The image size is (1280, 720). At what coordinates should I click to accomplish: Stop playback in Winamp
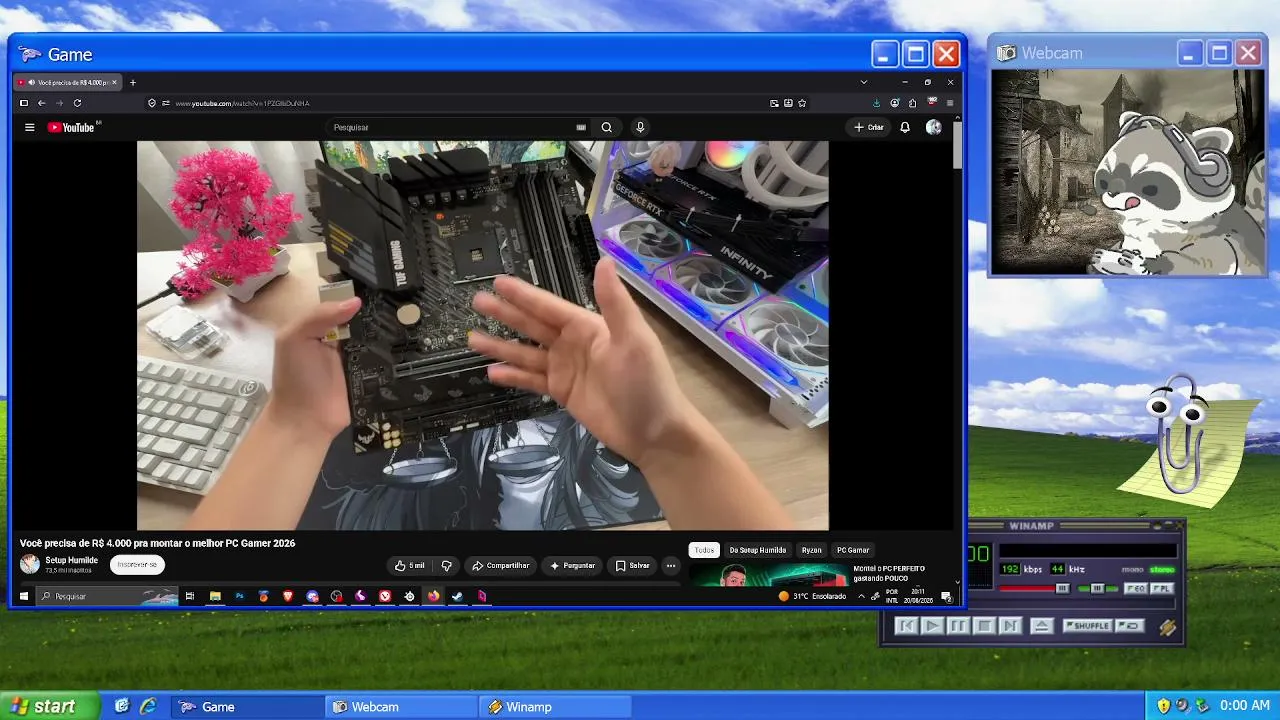click(984, 626)
